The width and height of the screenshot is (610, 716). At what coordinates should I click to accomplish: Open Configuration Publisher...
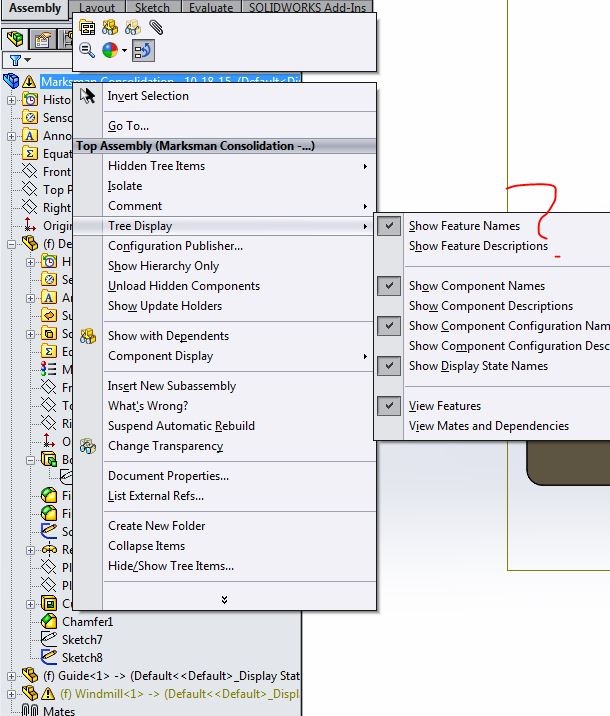click(x=175, y=246)
